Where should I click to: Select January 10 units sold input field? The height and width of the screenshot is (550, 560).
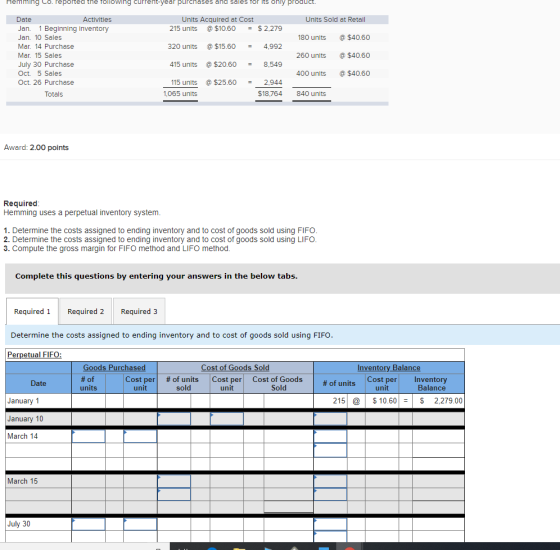pos(174,419)
